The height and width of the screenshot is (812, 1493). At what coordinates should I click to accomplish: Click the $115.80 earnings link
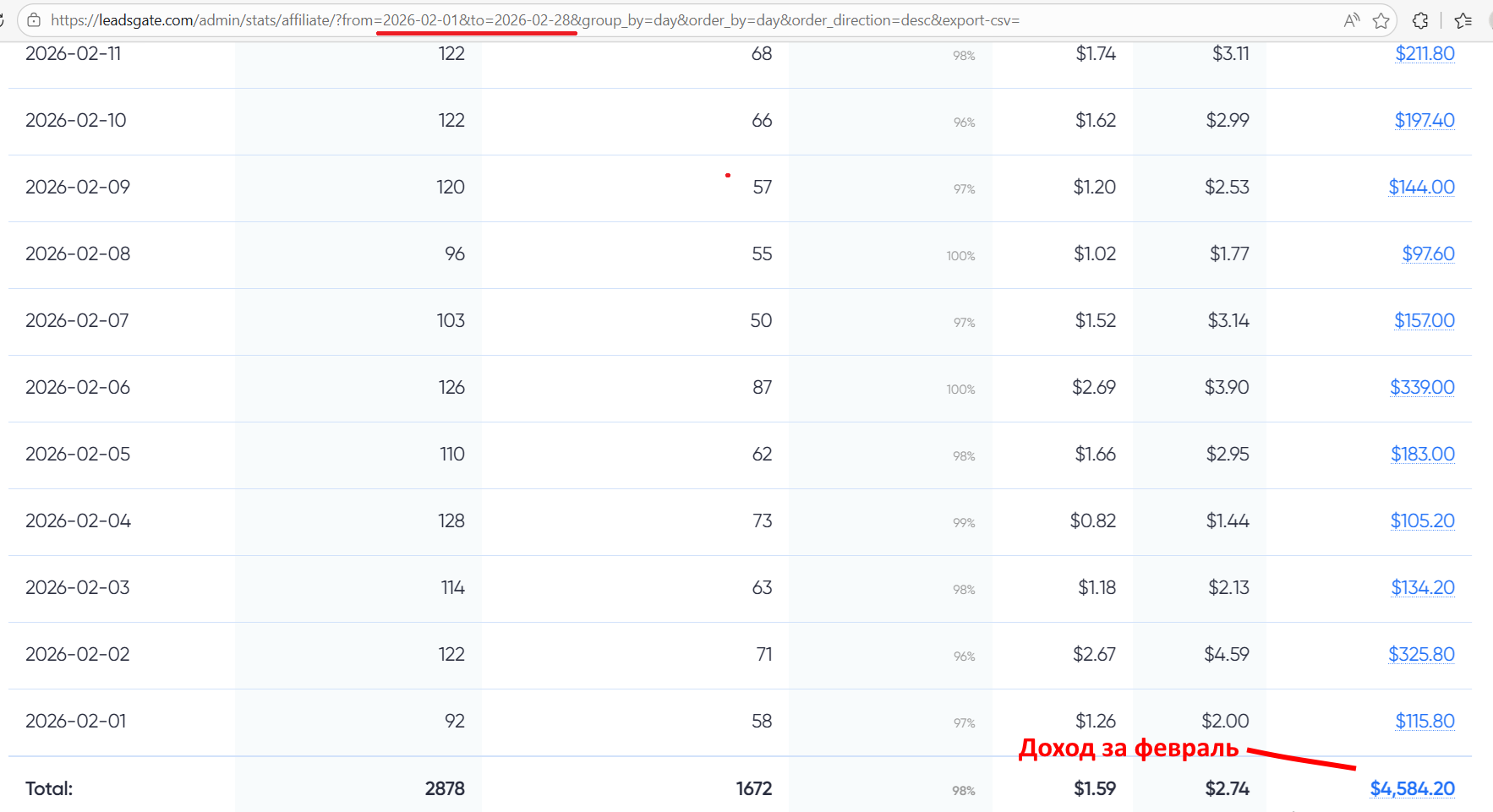(1425, 722)
